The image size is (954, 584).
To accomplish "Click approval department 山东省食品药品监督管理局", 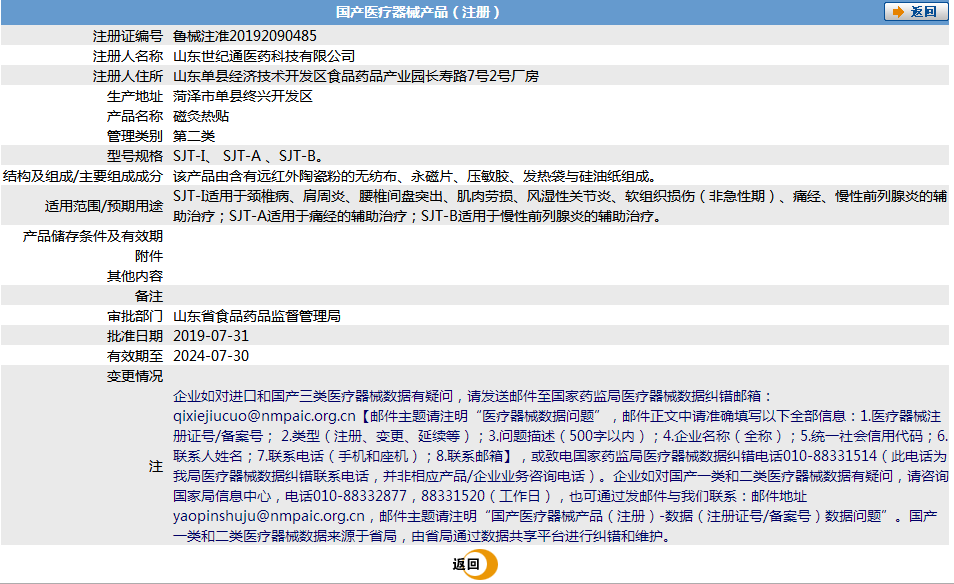I will pos(257,316).
